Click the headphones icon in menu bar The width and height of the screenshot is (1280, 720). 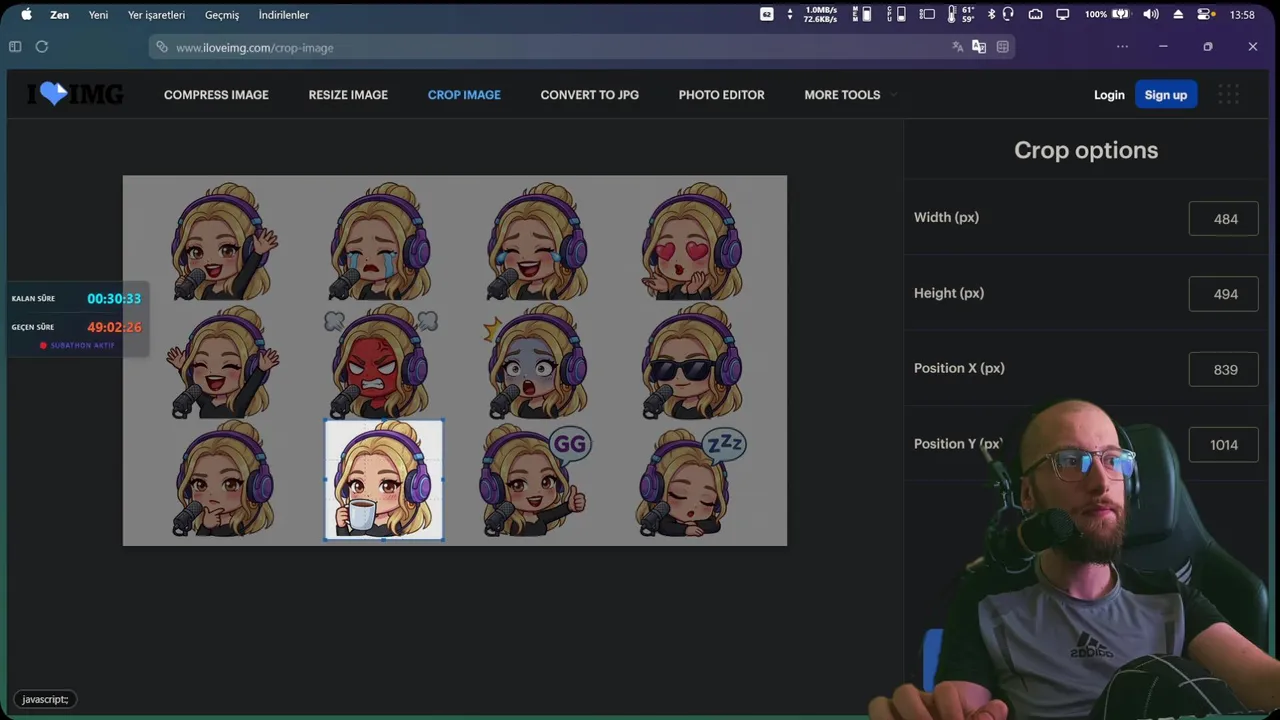click(x=1008, y=14)
